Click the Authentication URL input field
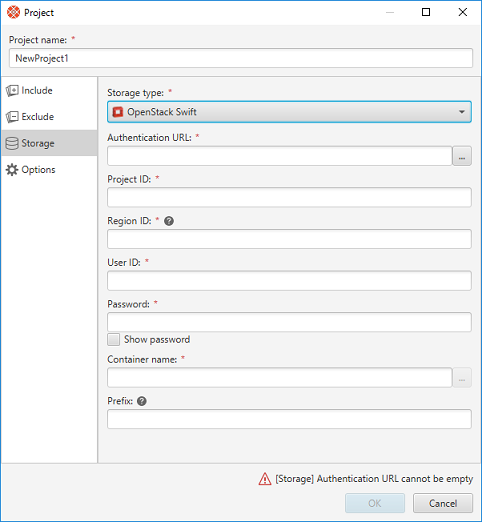 pos(279,156)
